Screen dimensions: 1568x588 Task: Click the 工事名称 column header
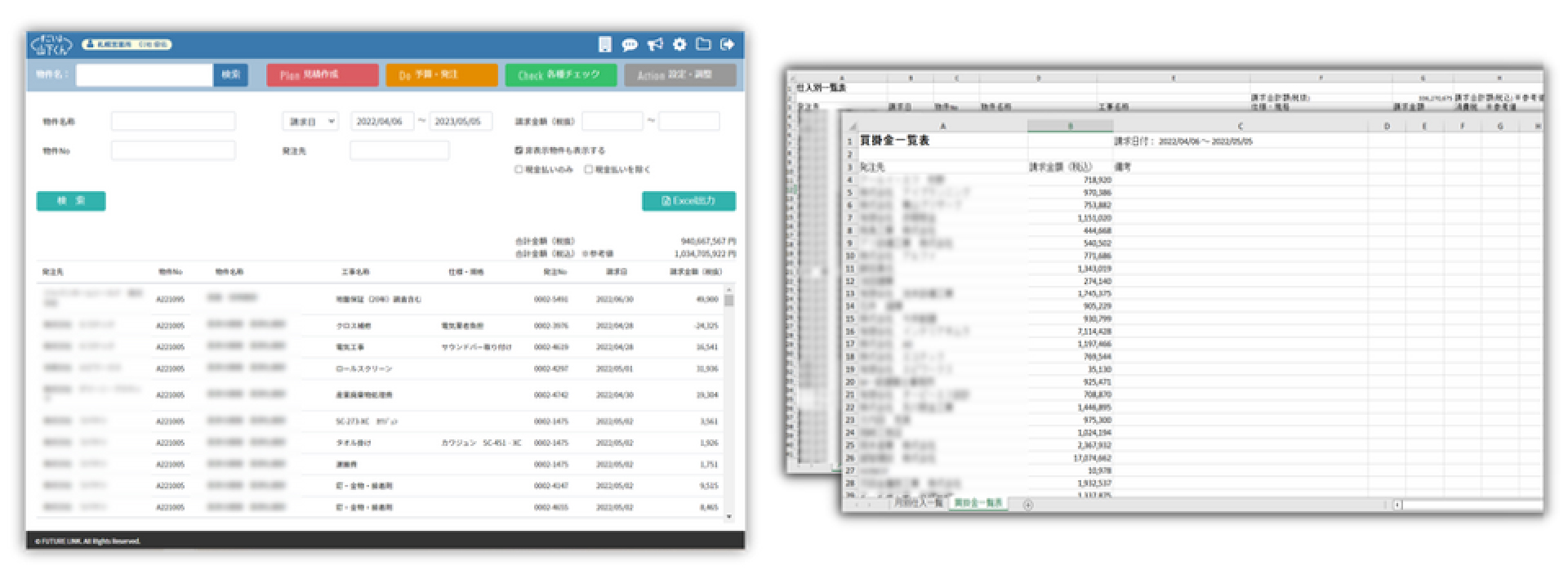(355, 272)
